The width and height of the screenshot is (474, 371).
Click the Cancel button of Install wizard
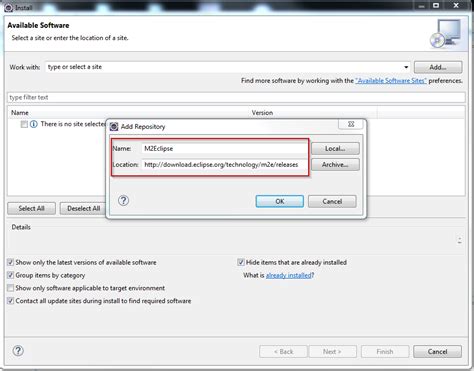438,352
